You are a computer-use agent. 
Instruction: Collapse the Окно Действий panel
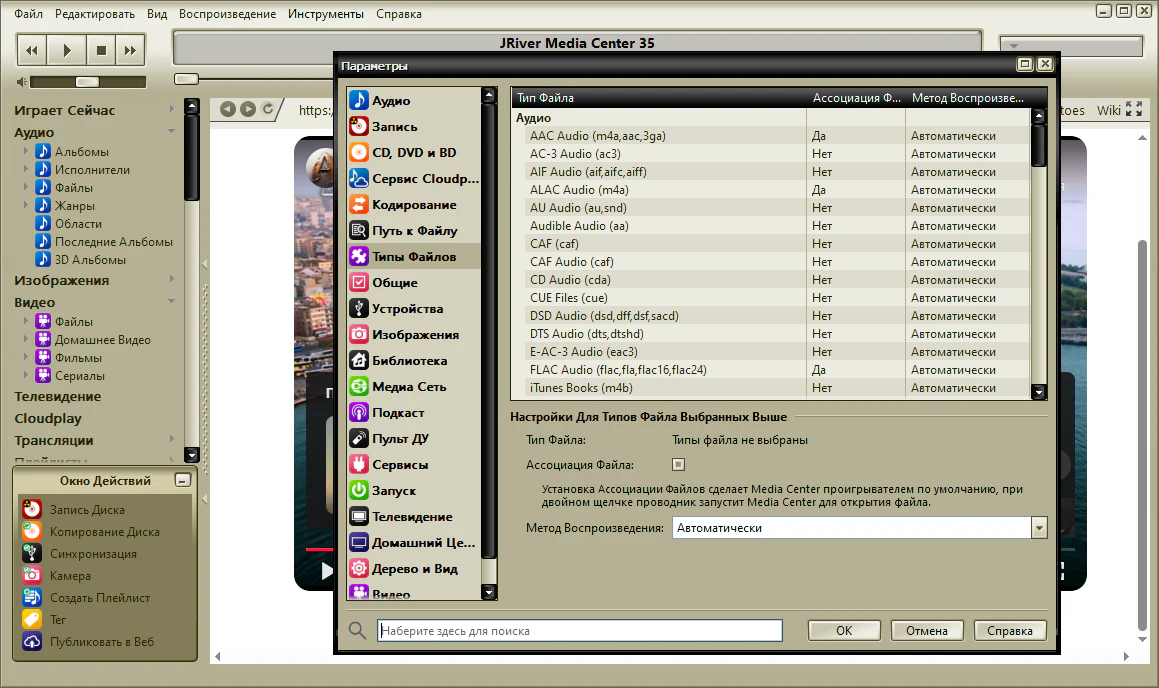[181, 480]
